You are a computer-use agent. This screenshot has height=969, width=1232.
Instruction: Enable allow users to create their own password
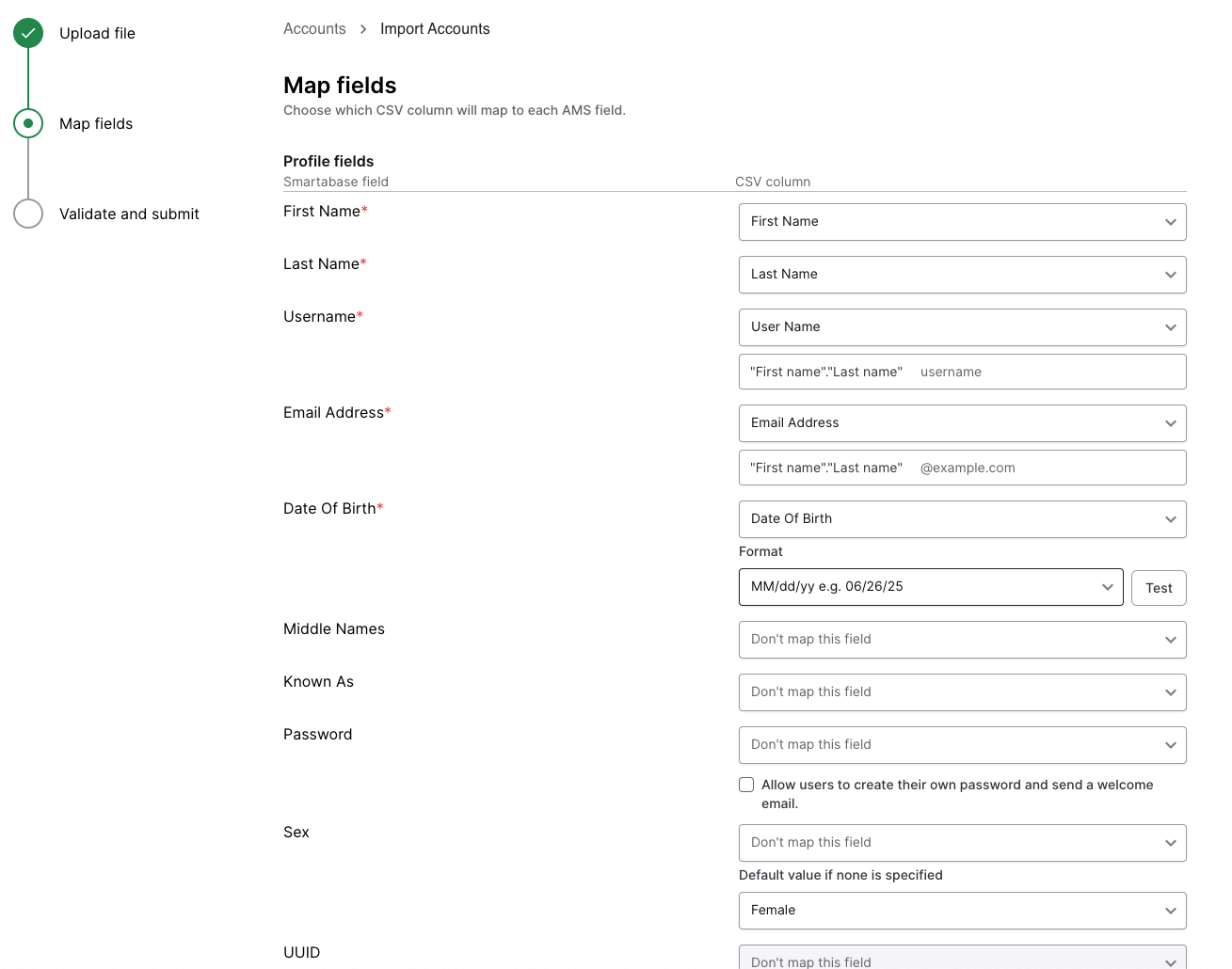pos(745,784)
